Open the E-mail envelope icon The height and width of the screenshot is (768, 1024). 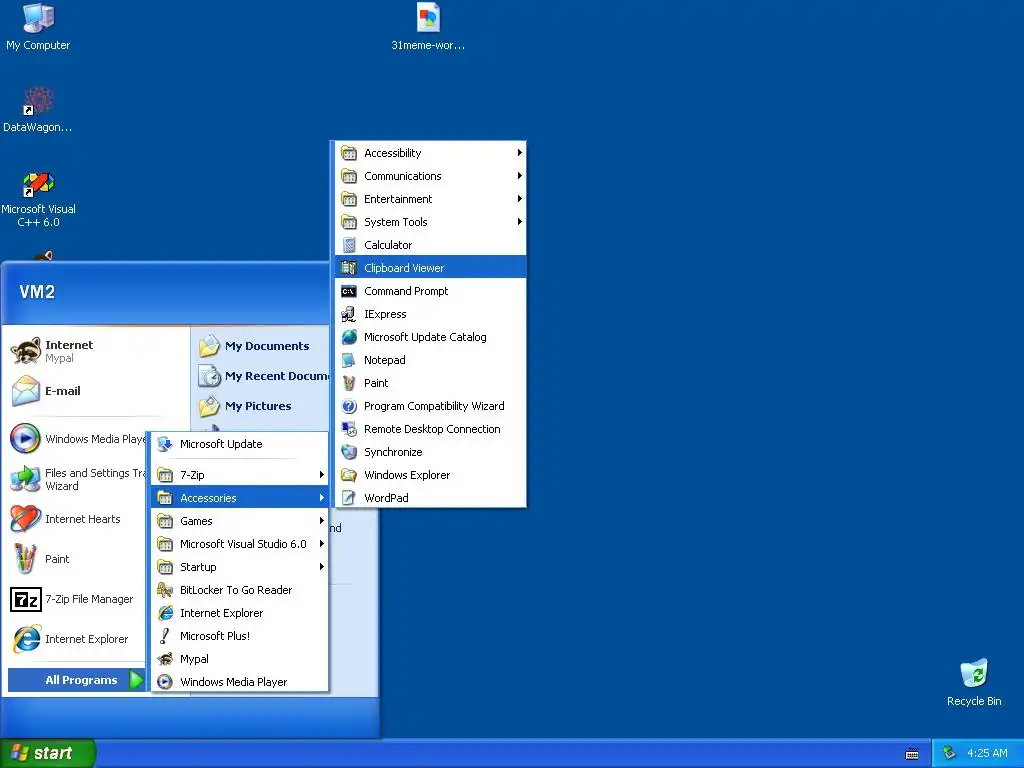coord(26,391)
